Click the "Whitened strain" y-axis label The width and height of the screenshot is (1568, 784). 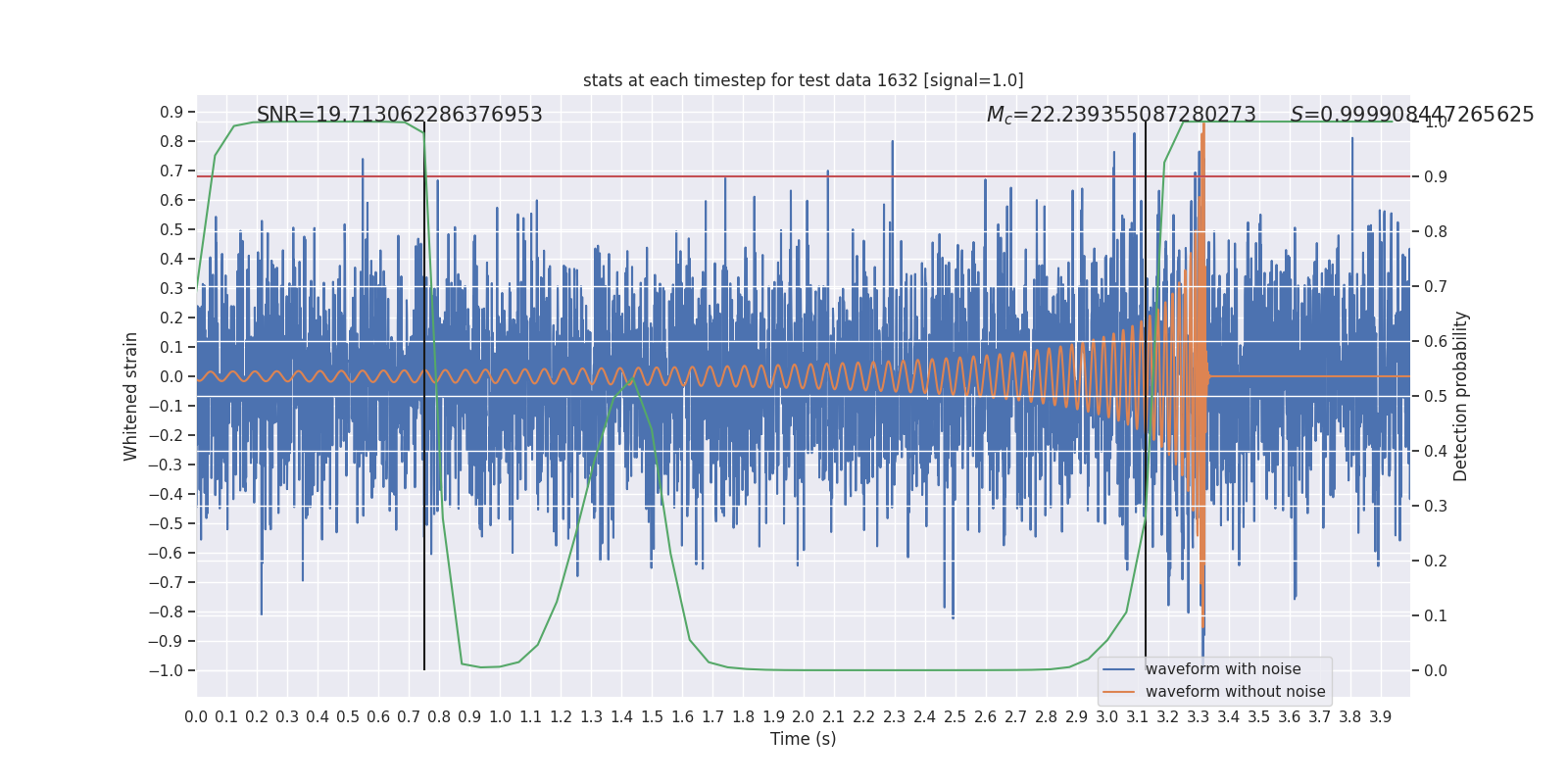pyautogui.click(x=131, y=396)
